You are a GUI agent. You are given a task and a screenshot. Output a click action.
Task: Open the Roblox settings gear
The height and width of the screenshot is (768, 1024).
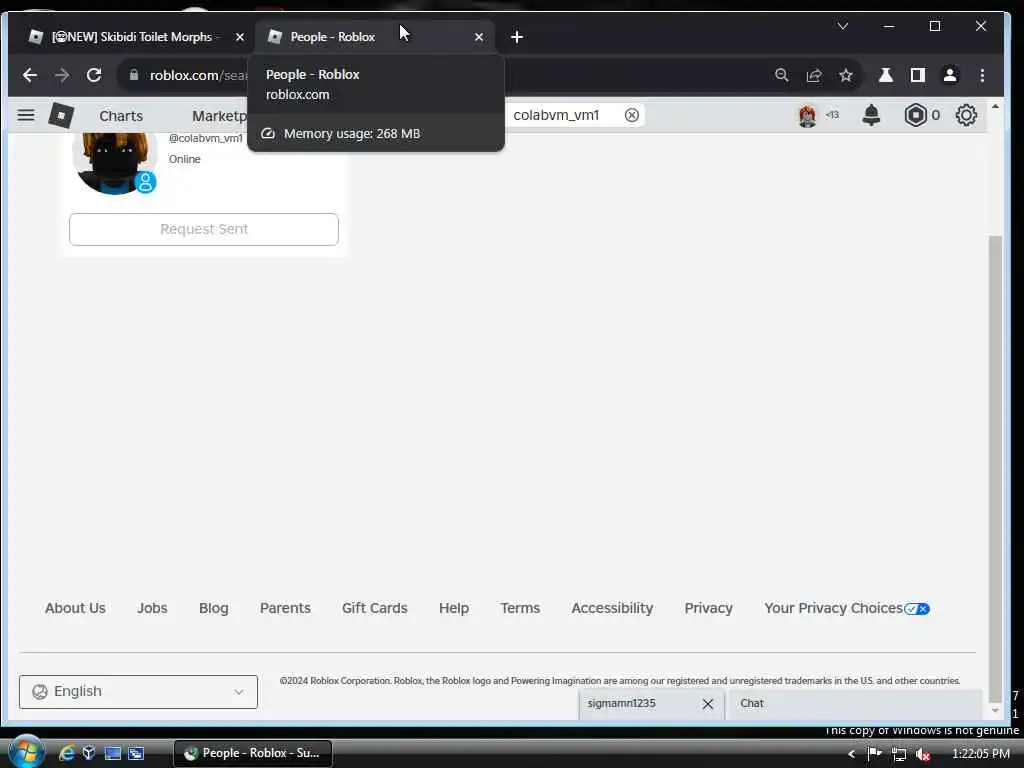tap(966, 116)
